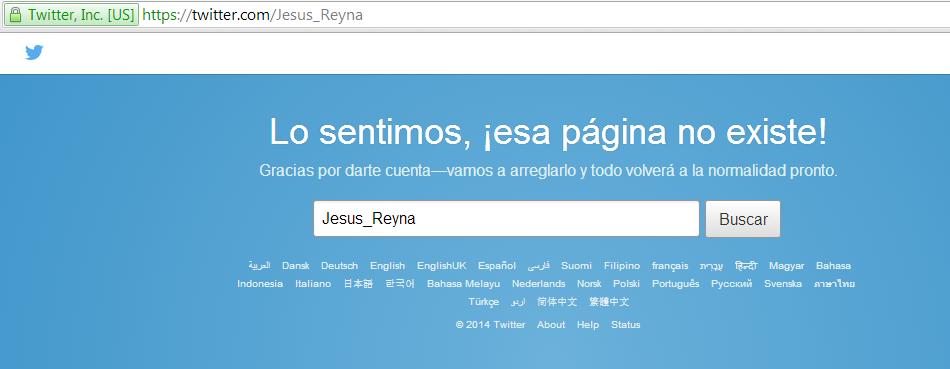The image size is (950, 369).
Task: Click the © 2014 Twitter footer text
Action: coord(491,325)
